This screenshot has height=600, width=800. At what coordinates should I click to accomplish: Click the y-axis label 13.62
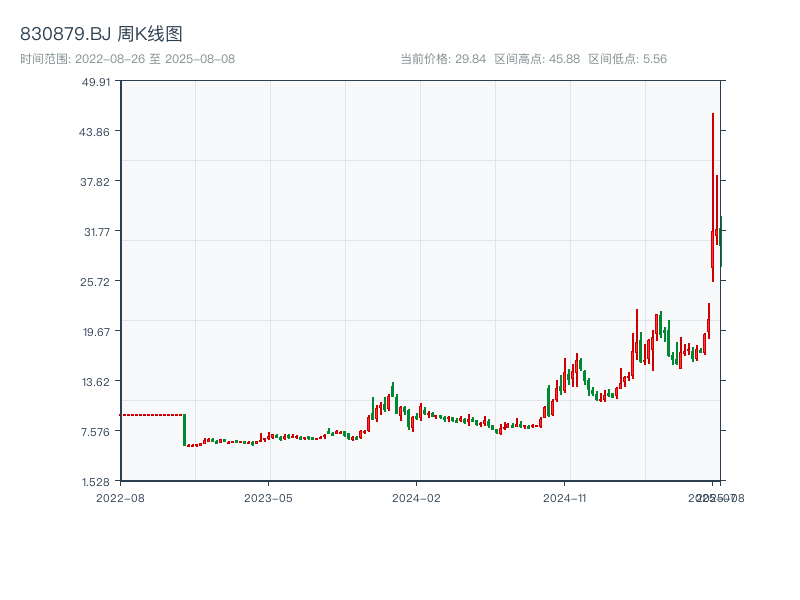pyautogui.click(x=96, y=382)
